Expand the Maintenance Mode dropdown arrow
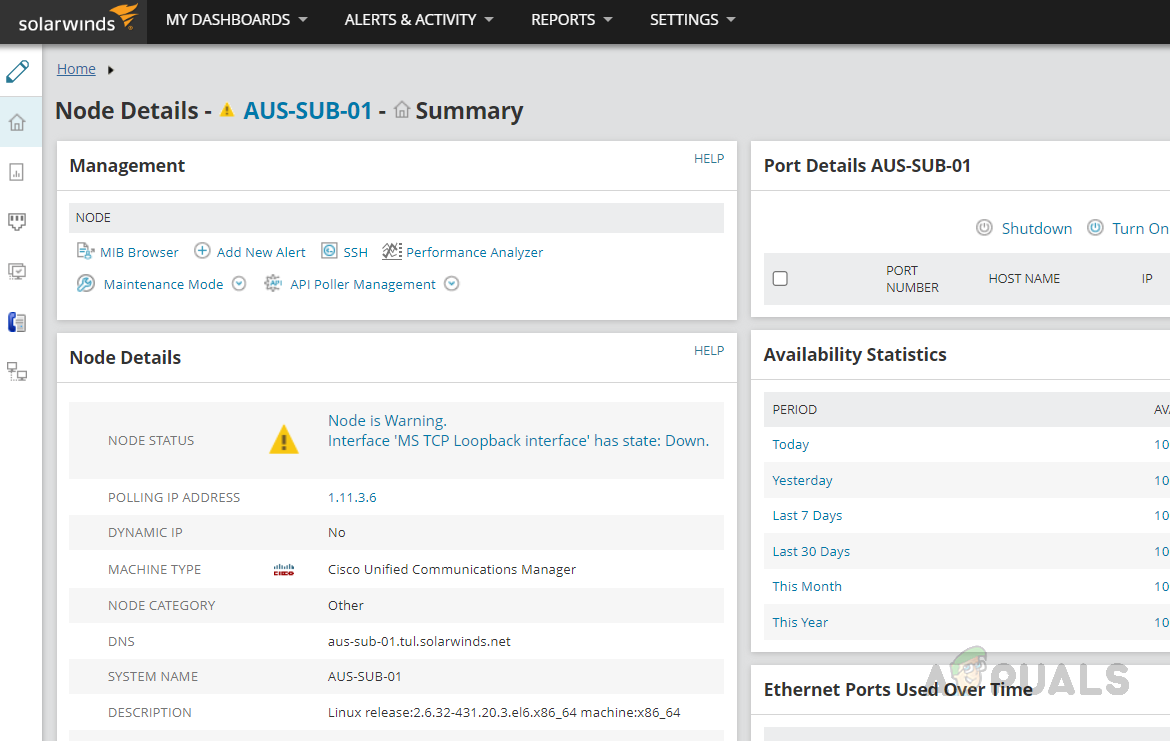 pyautogui.click(x=239, y=284)
